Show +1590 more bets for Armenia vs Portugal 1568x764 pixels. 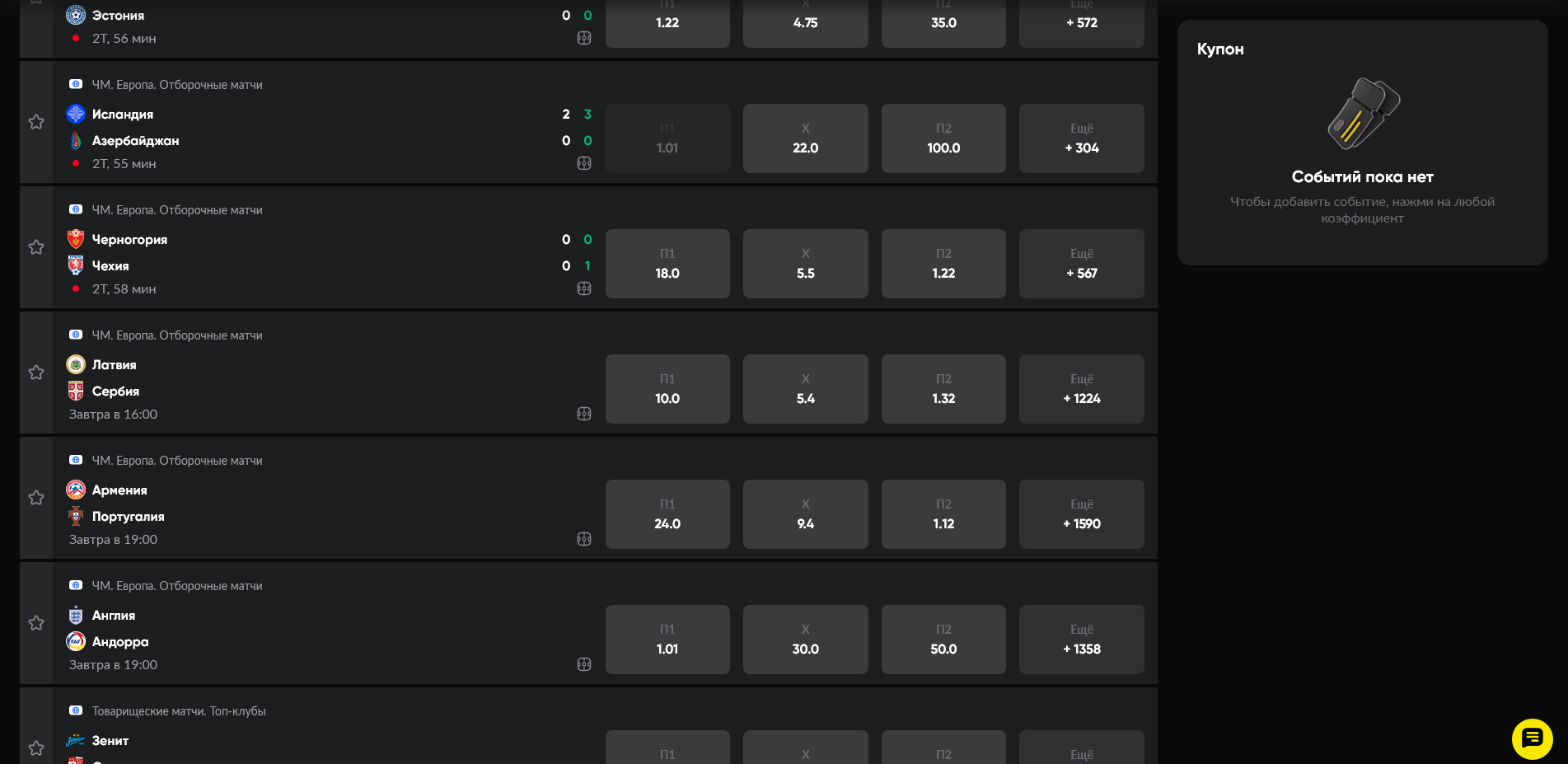[1081, 514]
